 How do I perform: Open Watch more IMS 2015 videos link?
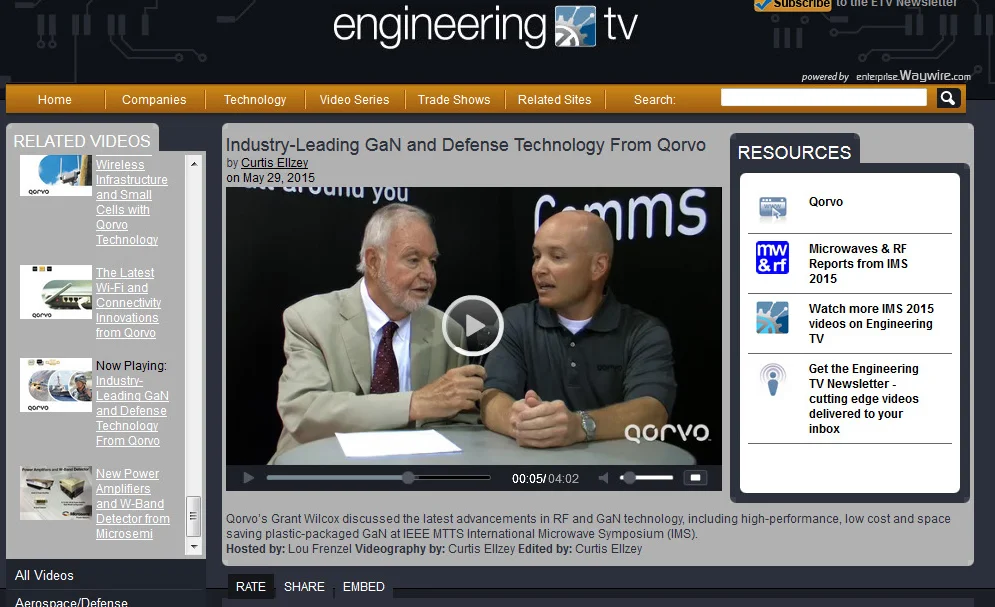[871, 323]
